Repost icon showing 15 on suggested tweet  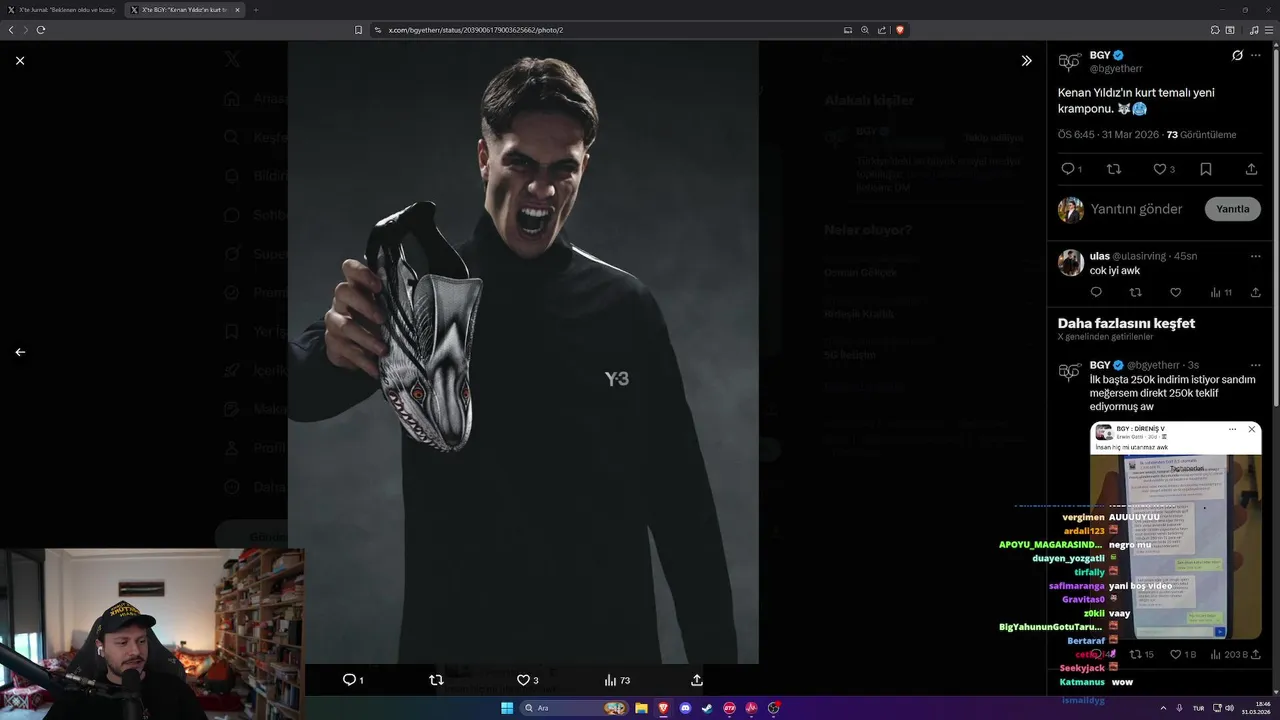pos(1141,654)
